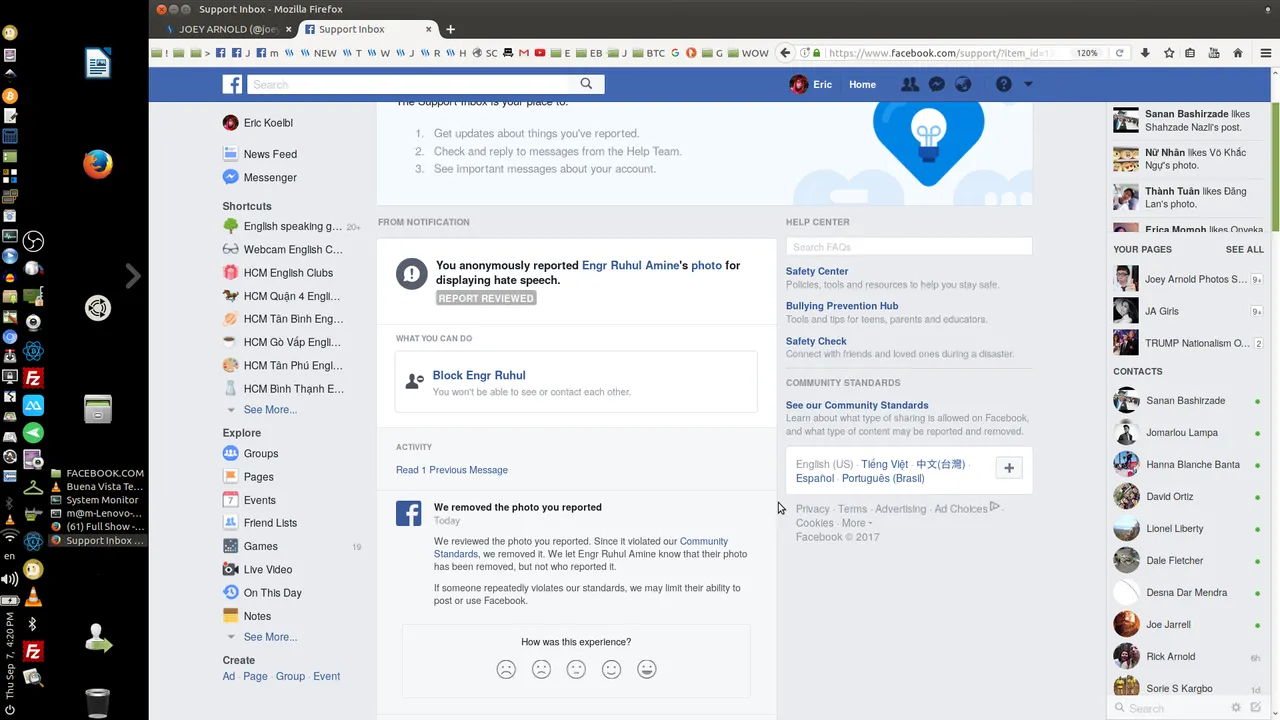The image size is (1280, 720).
Task: Open chat with Sanan Bashirzade contact
Action: [x=1188, y=400]
